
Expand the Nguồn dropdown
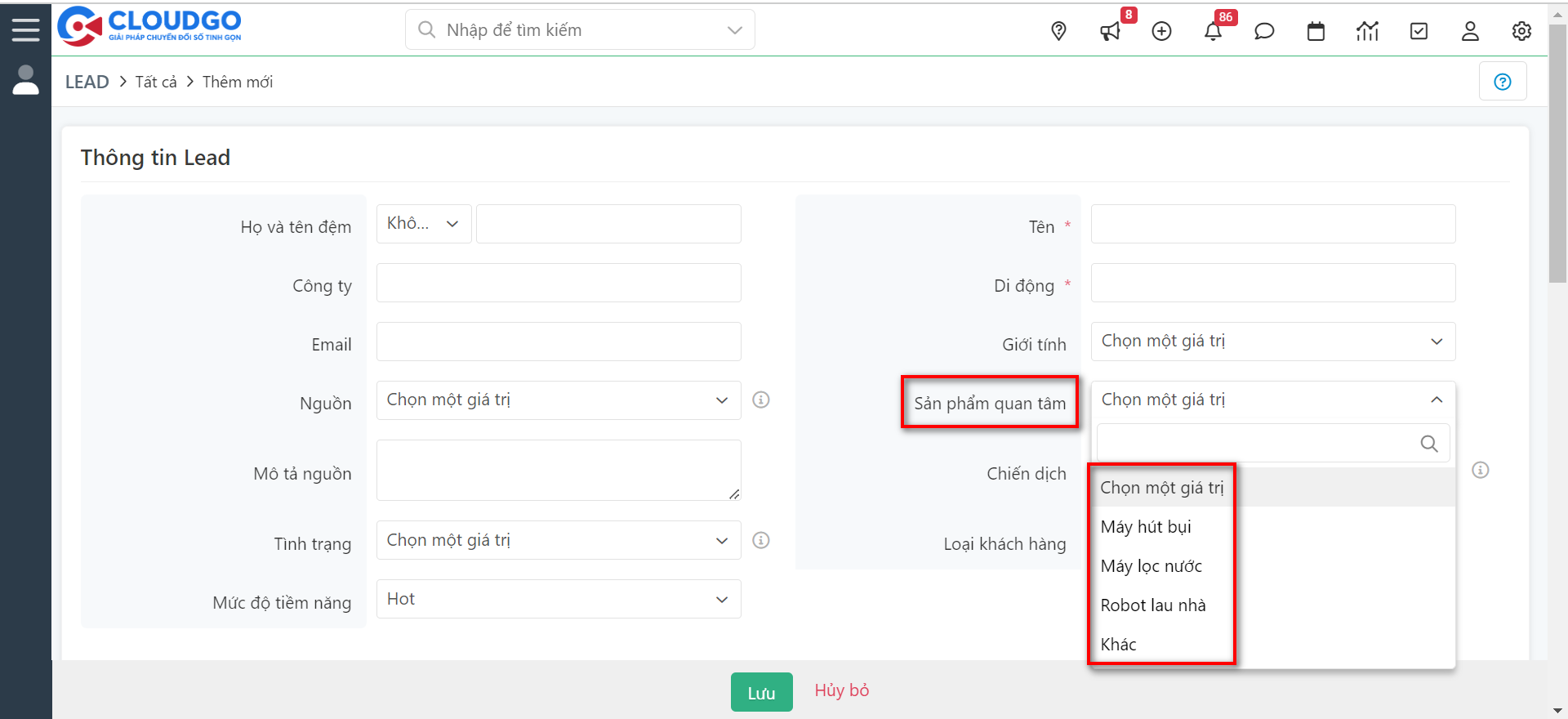(559, 400)
